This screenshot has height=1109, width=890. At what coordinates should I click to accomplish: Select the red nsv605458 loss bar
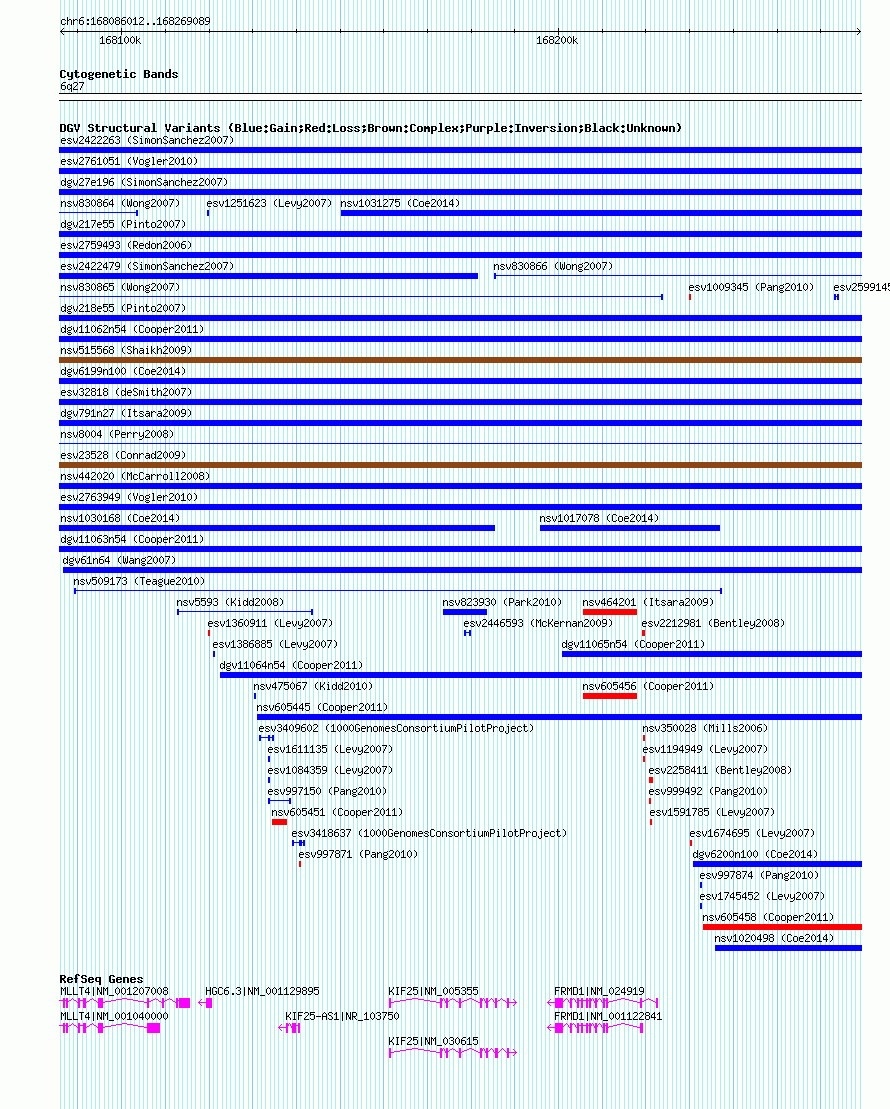(x=782, y=927)
